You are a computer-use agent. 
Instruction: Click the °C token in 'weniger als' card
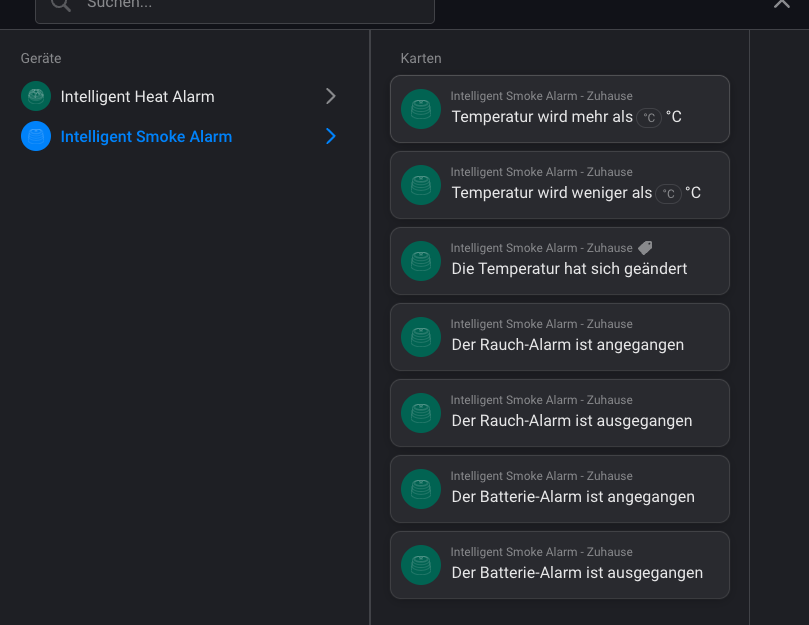click(668, 194)
